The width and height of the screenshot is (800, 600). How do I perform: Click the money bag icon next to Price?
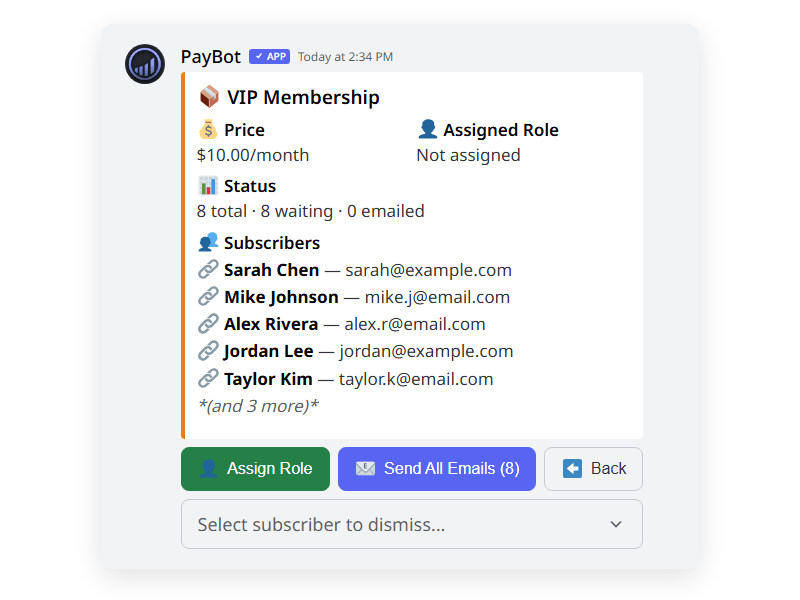tap(207, 129)
